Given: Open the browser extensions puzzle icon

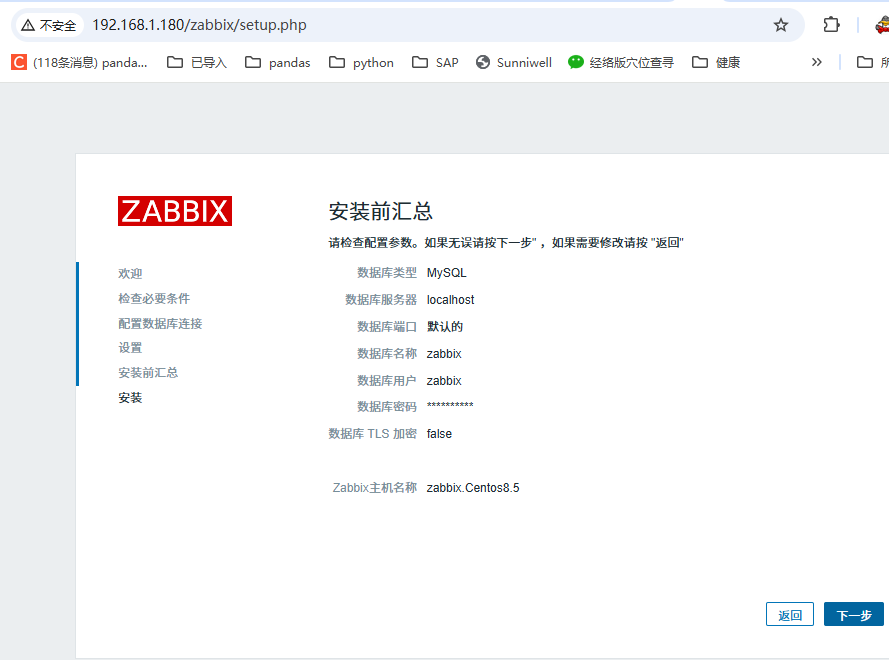Looking at the screenshot, I should [831, 25].
